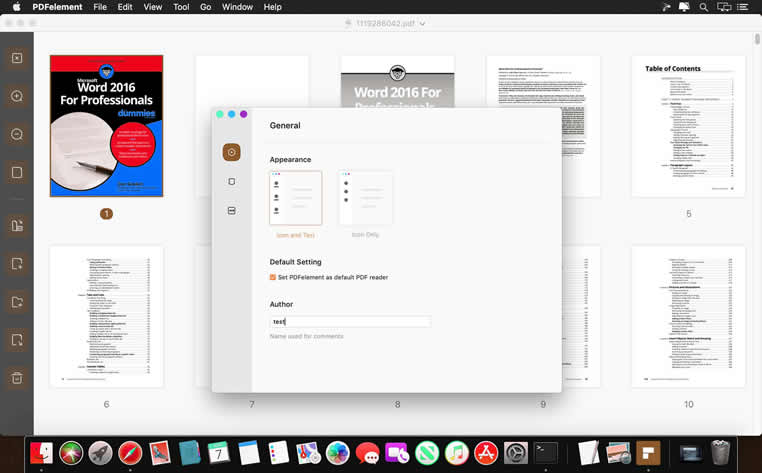762x473 pixels.
Task: Choose the Icon and Text appearance option
Action: [295, 198]
